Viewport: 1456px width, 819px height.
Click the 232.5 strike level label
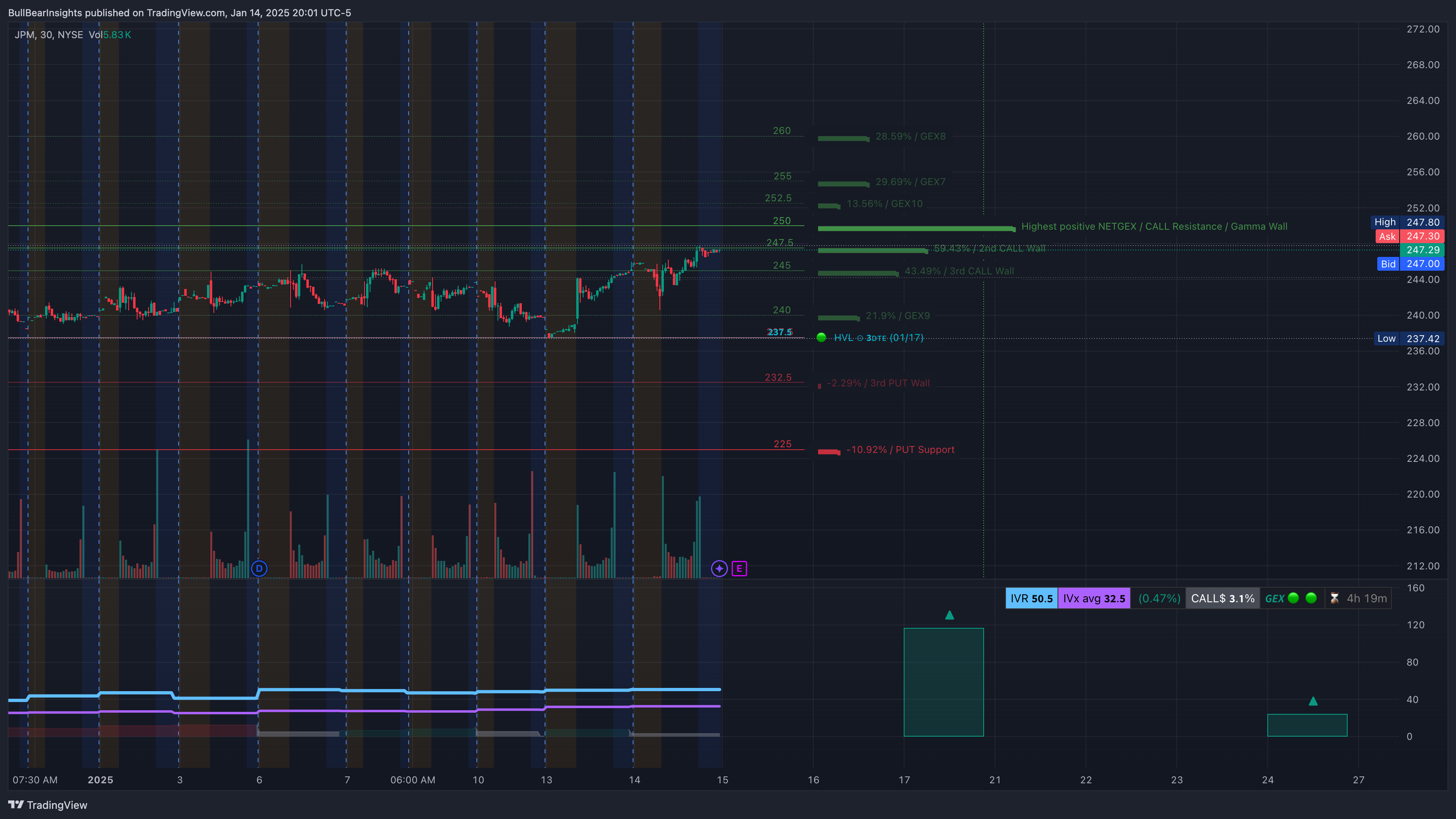click(778, 377)
